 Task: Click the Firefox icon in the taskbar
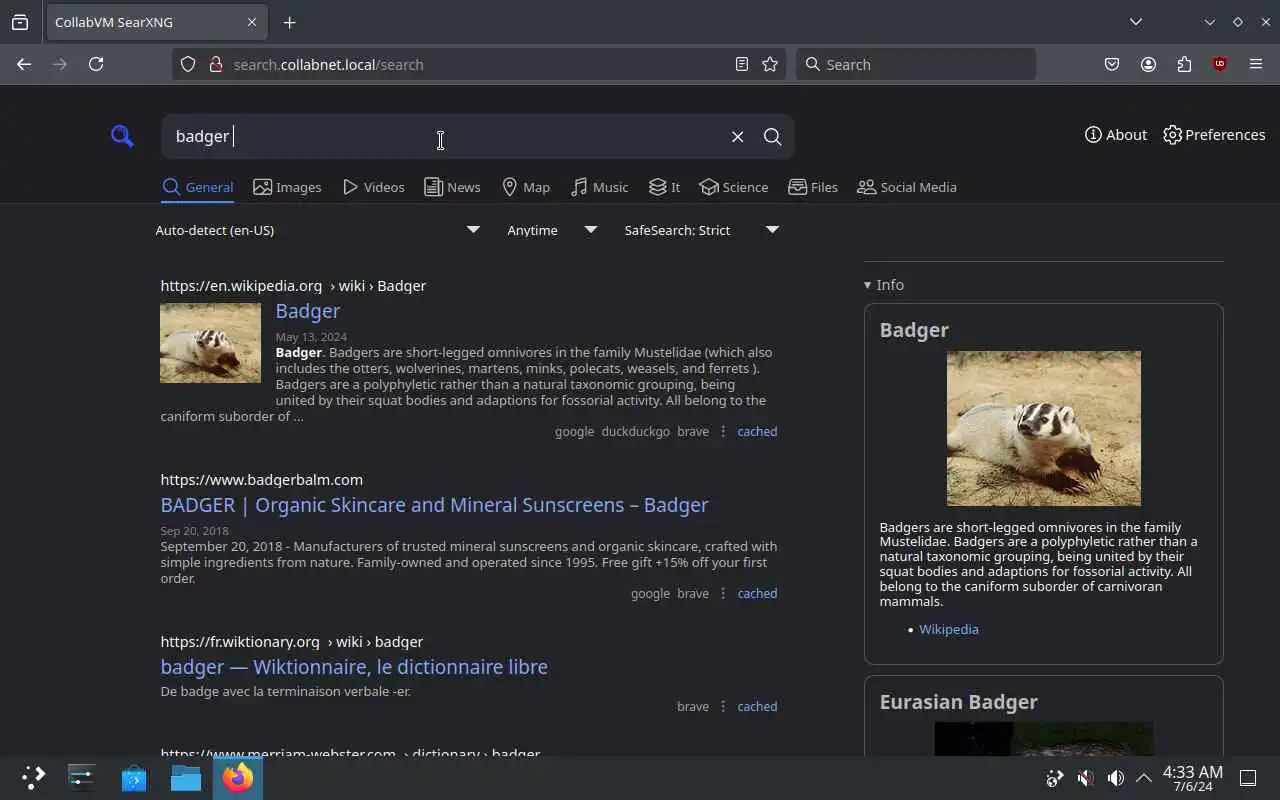click(238, 778)
